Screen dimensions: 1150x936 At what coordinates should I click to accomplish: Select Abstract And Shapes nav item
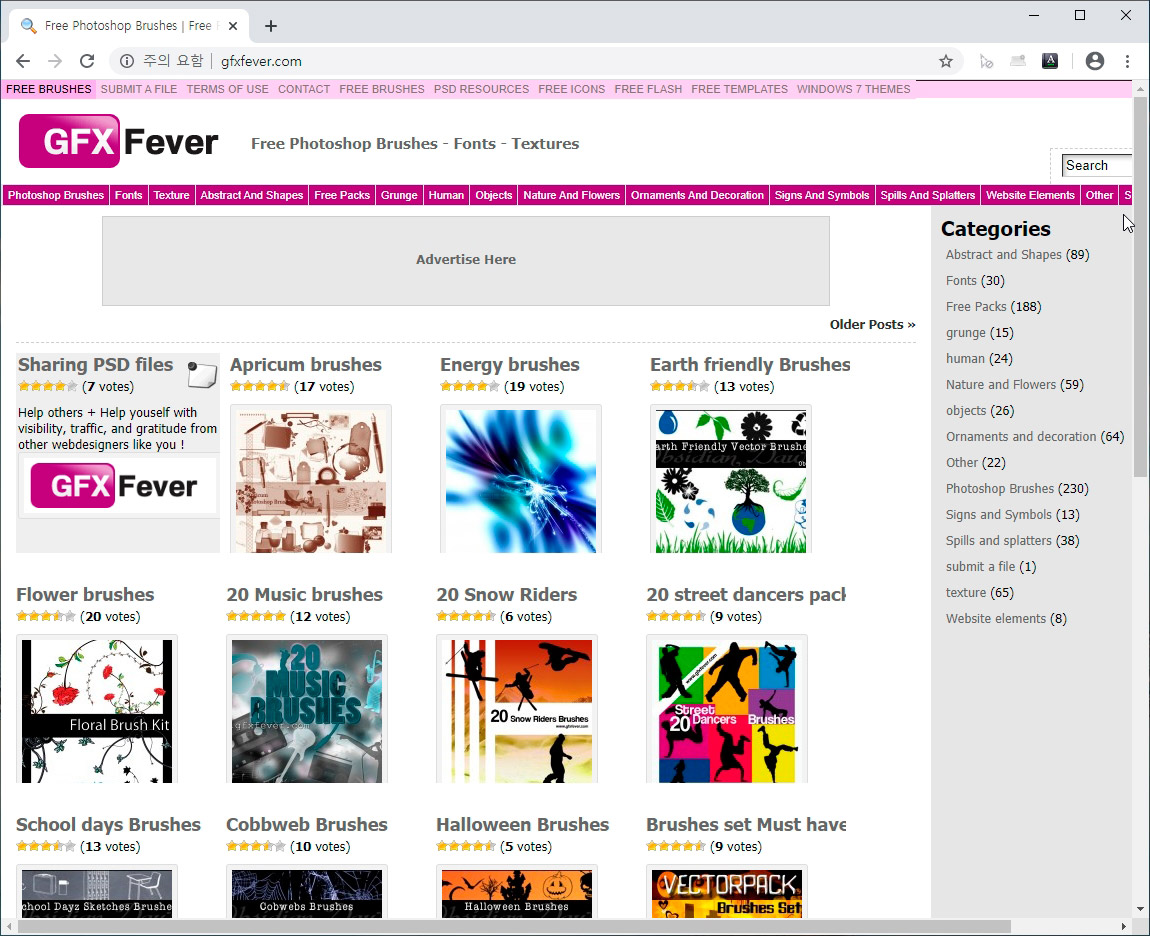point(252,195)
